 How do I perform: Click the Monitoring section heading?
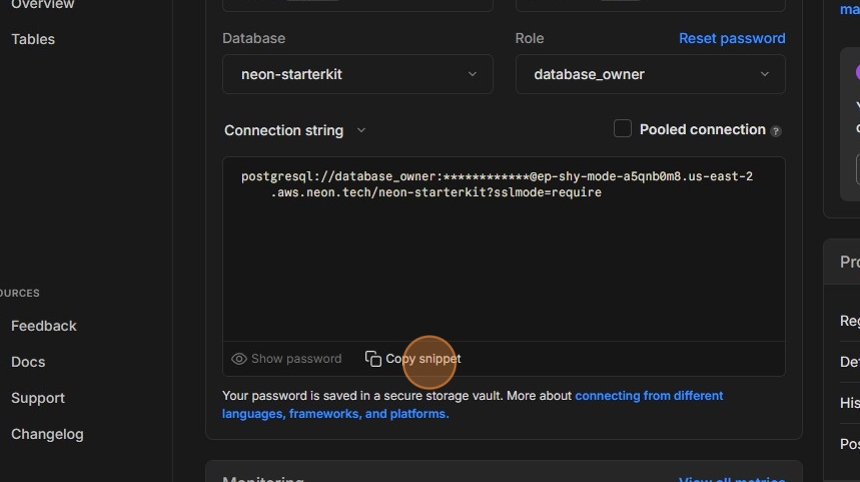[x=263, y=478]
